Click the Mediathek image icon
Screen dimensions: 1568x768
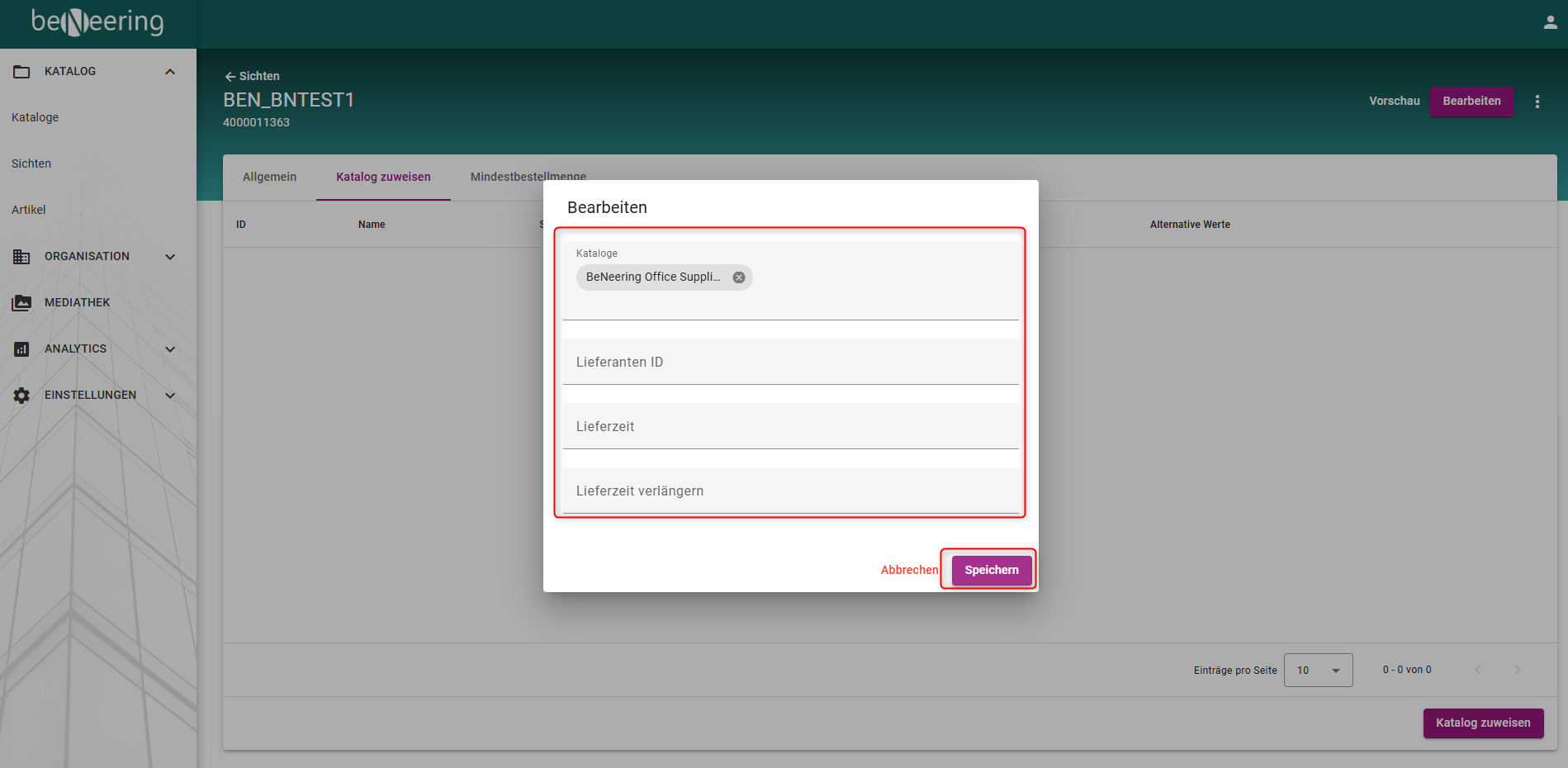[x=21, y=303]
